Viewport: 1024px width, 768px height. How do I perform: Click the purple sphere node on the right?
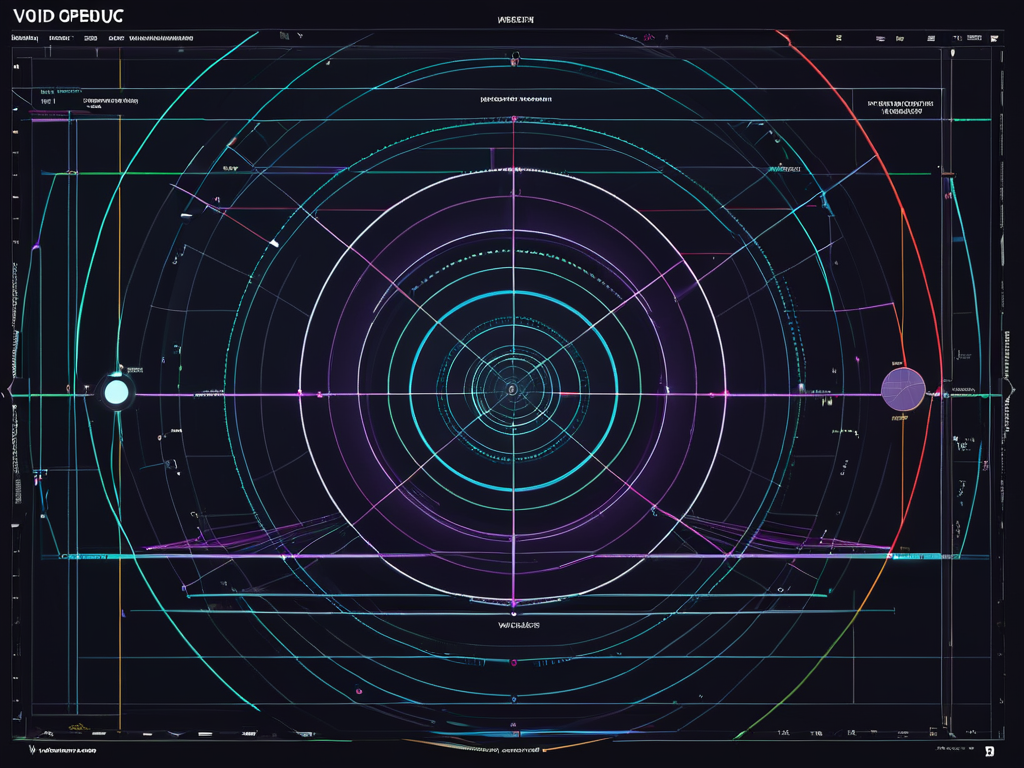[901, 389]
